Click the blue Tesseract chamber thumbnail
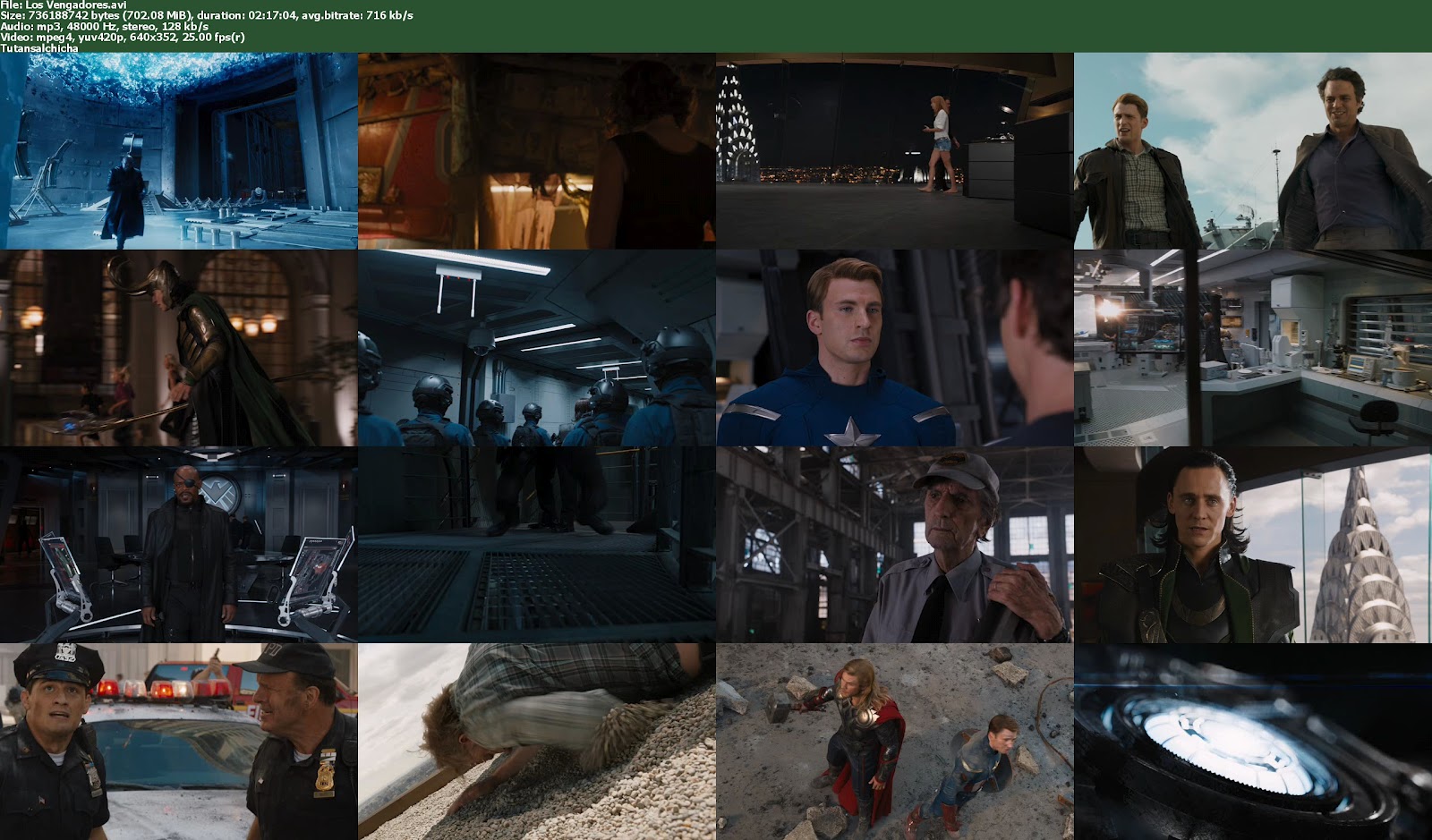The image size is (1432, 840). (179, 150)
